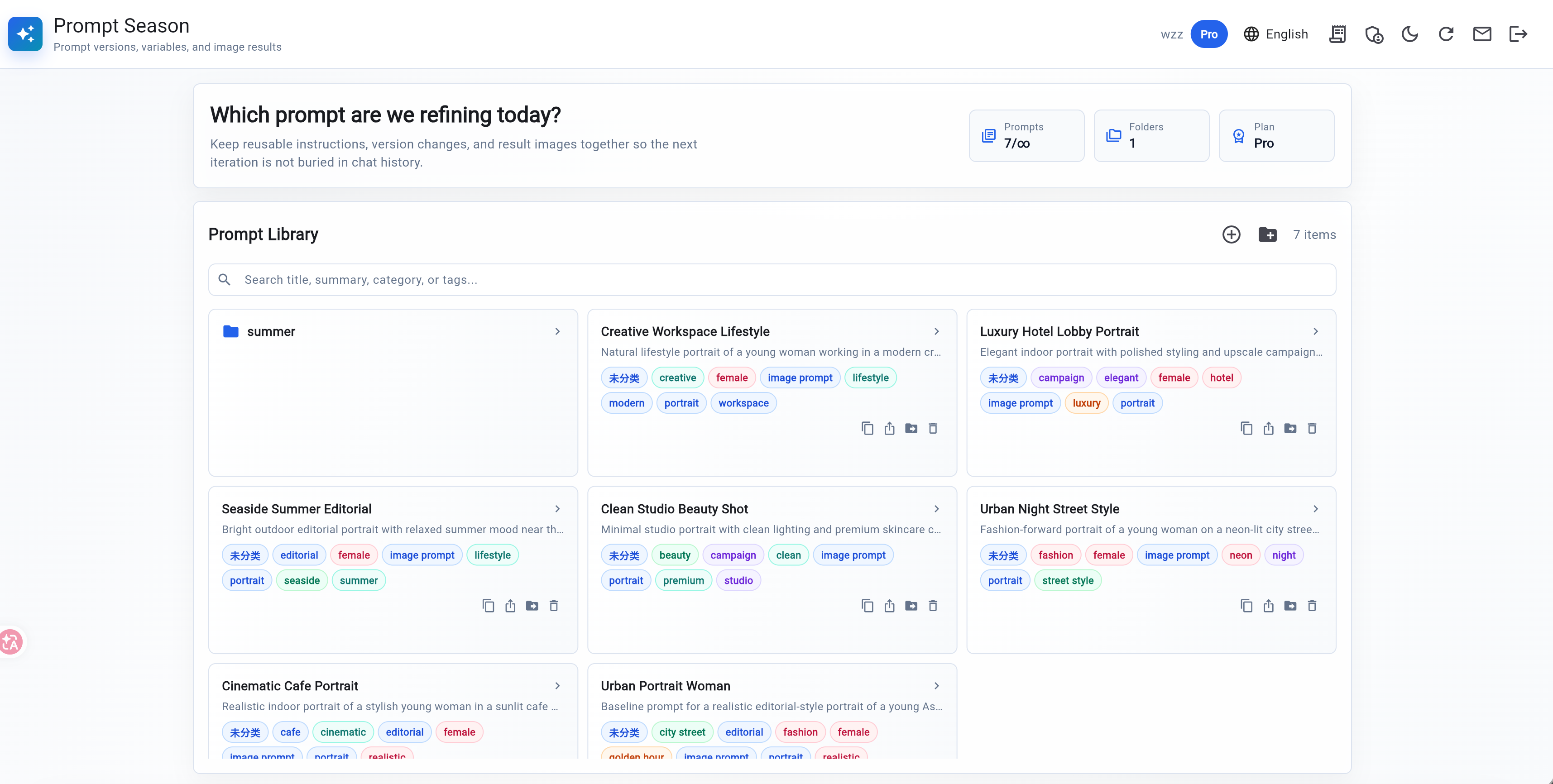
Task: Open the receipt billing icon in header
Action: click(1337, 34)
